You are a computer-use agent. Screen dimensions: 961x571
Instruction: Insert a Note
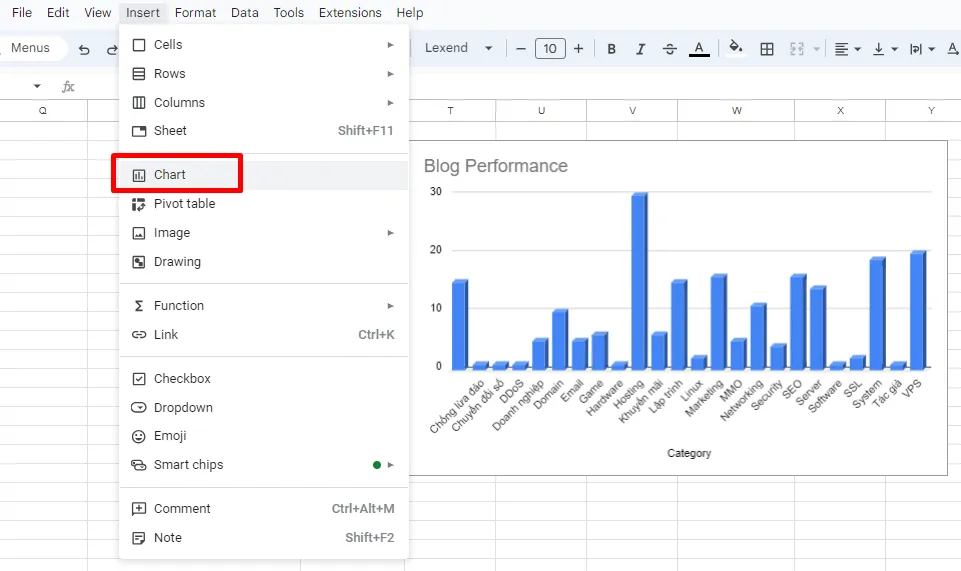click(x=264, y=537)
